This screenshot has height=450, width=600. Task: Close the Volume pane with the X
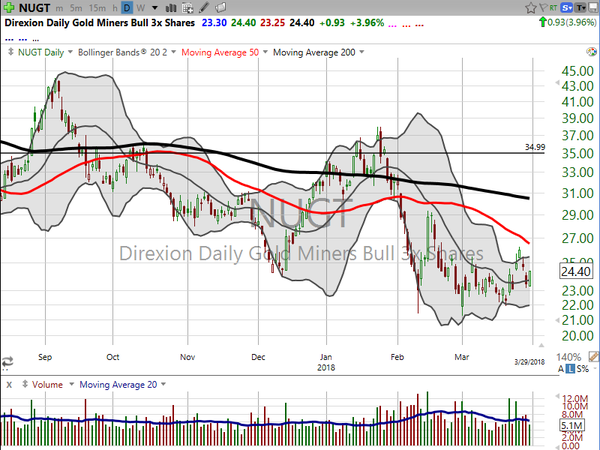pos(9,385)
